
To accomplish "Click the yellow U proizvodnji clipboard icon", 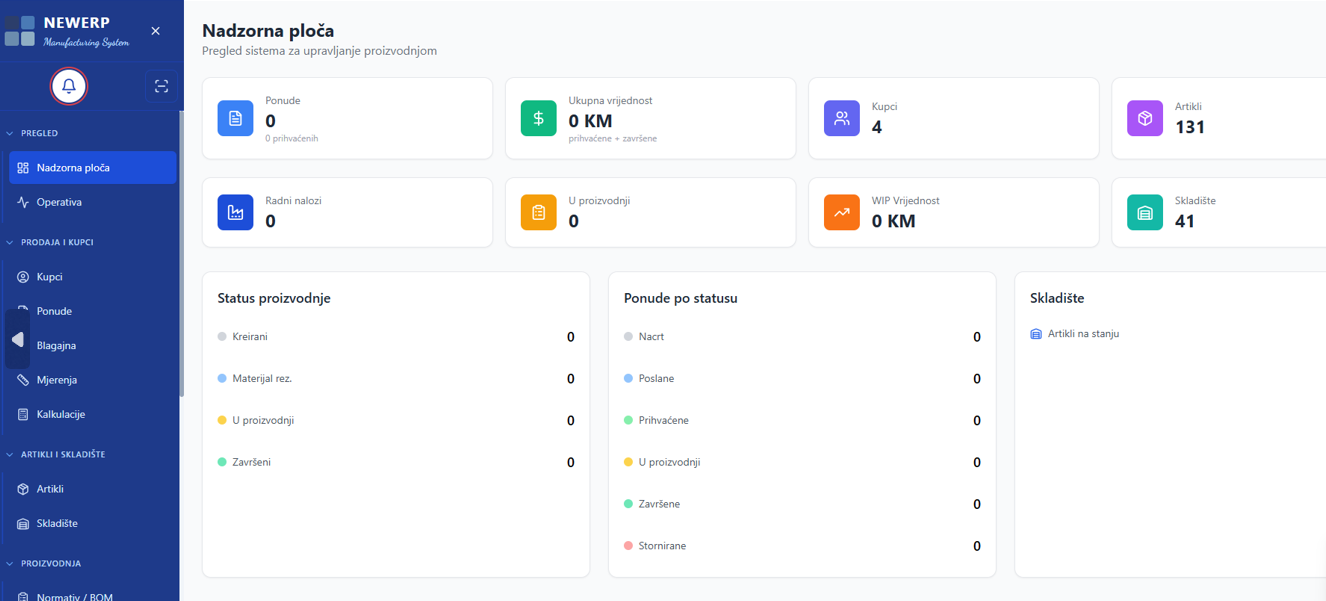I will 538,212.
